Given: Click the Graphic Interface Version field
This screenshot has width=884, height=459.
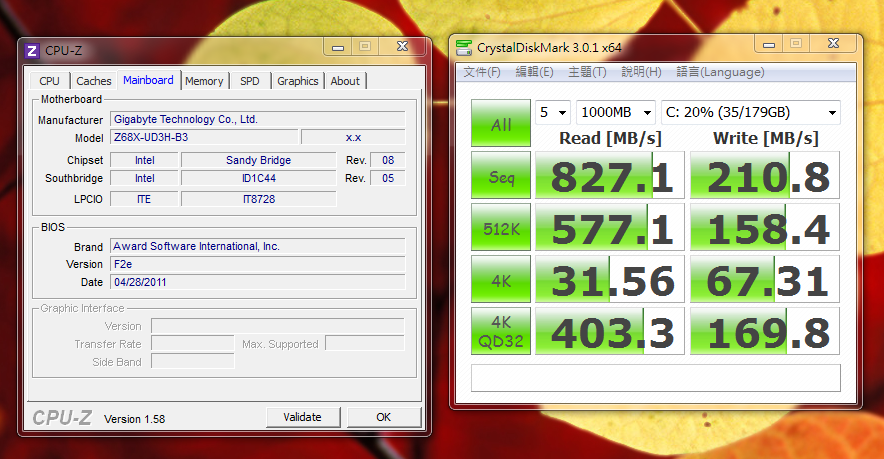Looking at the screenshot, I should 278,326.
